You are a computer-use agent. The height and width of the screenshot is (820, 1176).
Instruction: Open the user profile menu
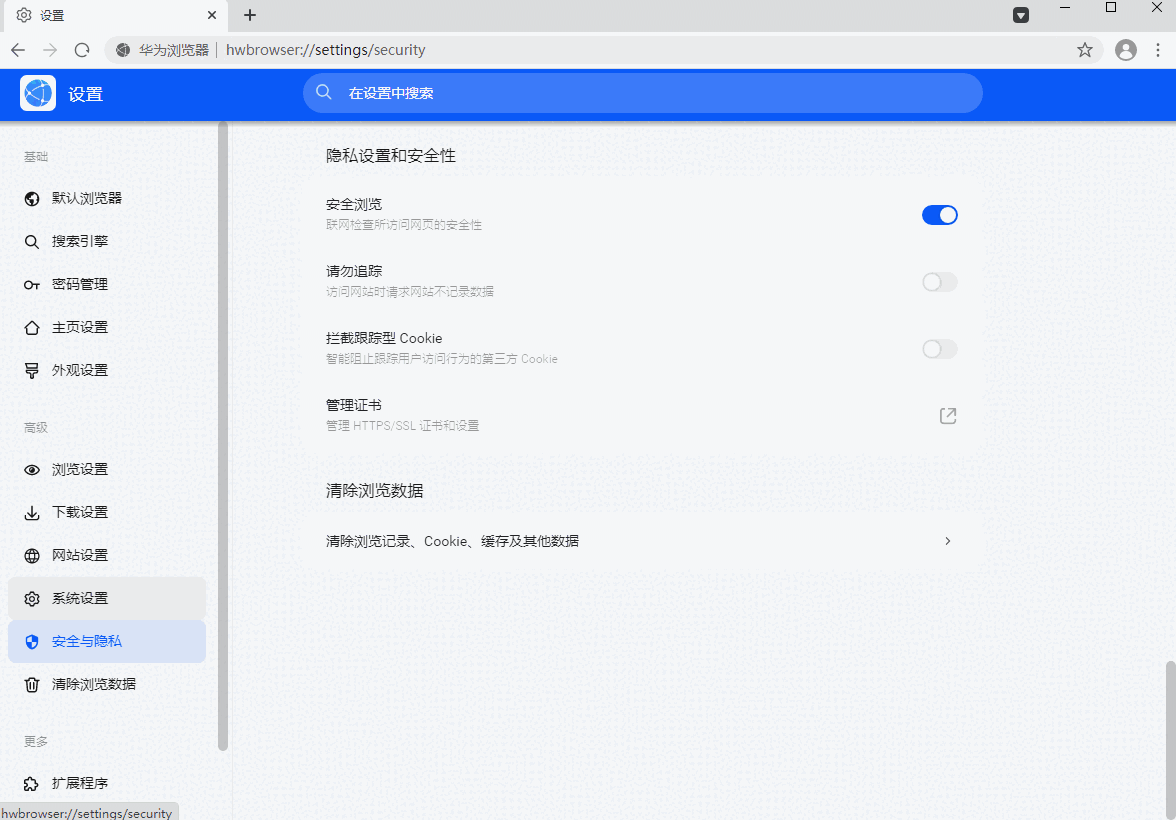pyautogui.click(x=1126, y=49)
